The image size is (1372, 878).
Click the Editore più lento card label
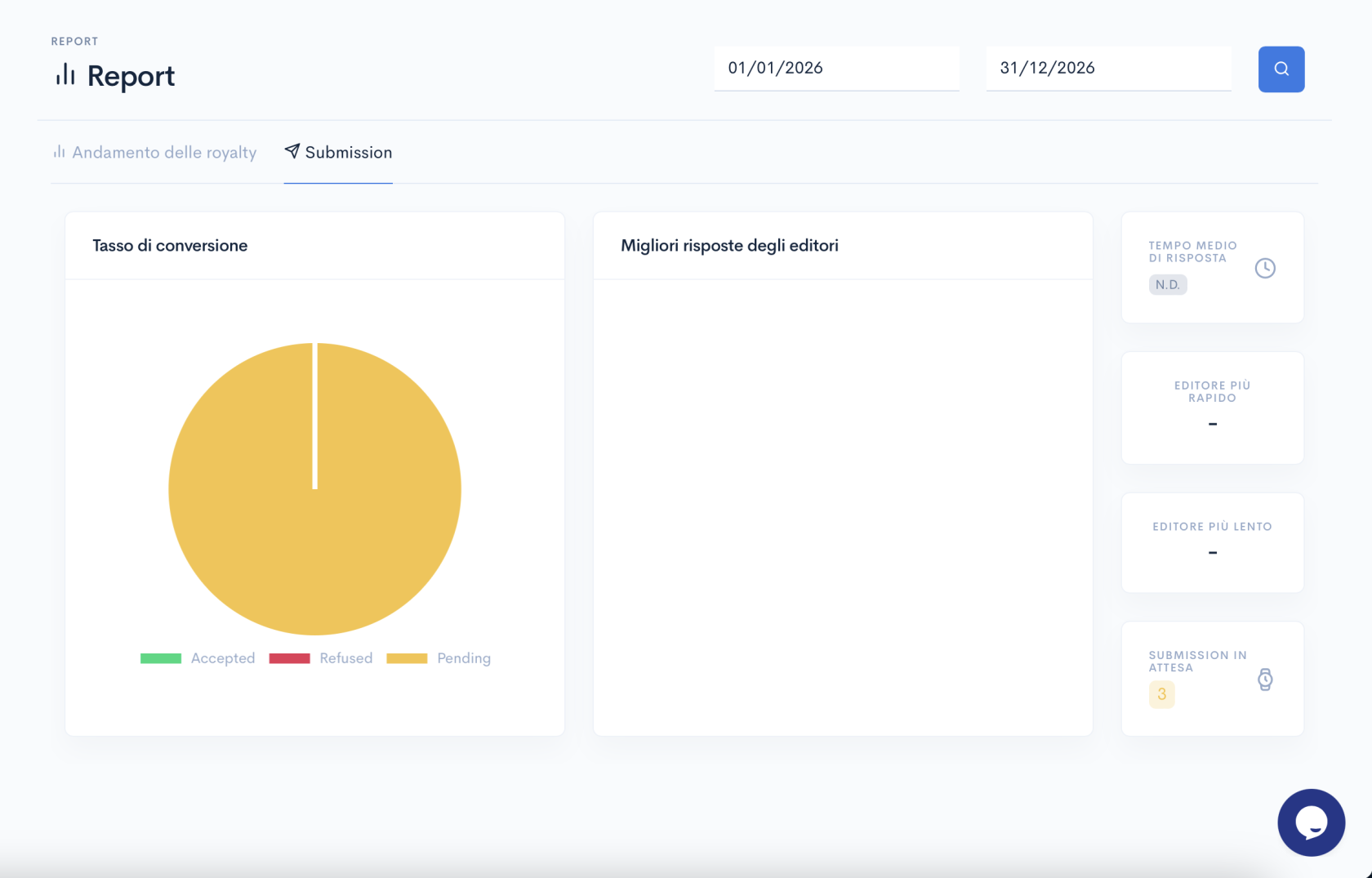click(x=1212, y=527)
